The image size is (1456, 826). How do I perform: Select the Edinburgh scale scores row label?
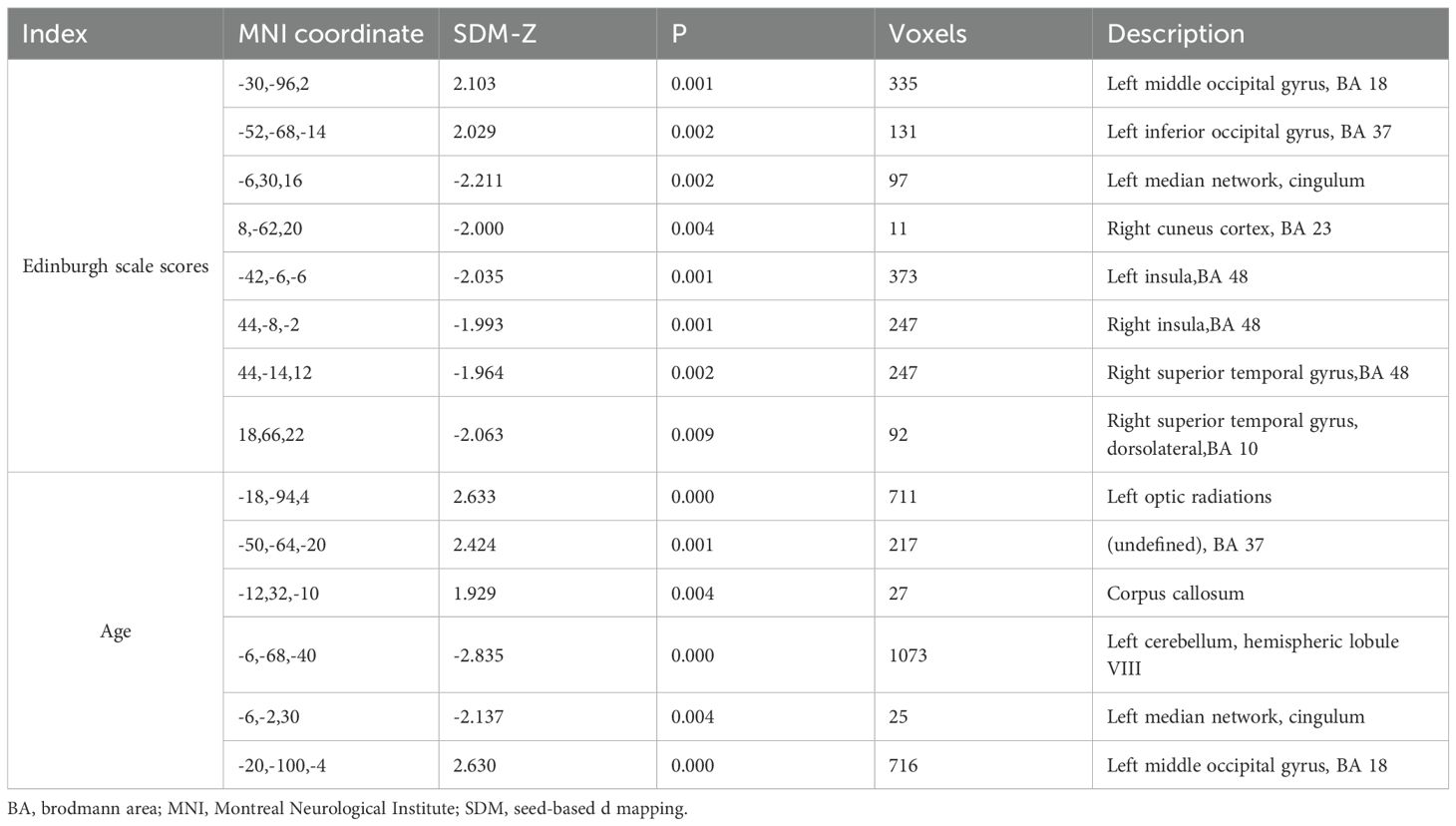tap(116, 266)
